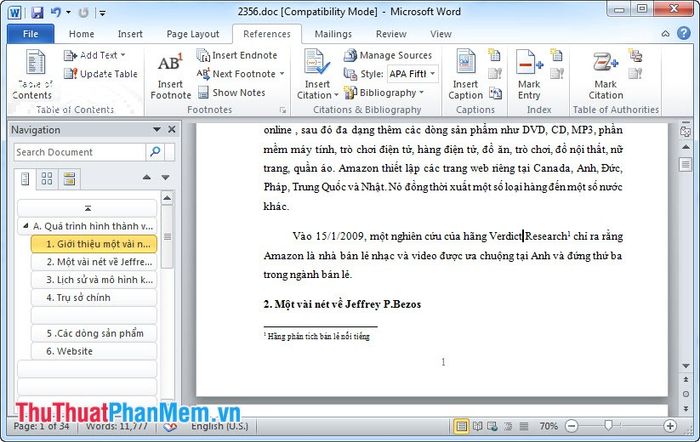Click the Redo icon
This screenshot has height=442, width=700.
[83, 13]
